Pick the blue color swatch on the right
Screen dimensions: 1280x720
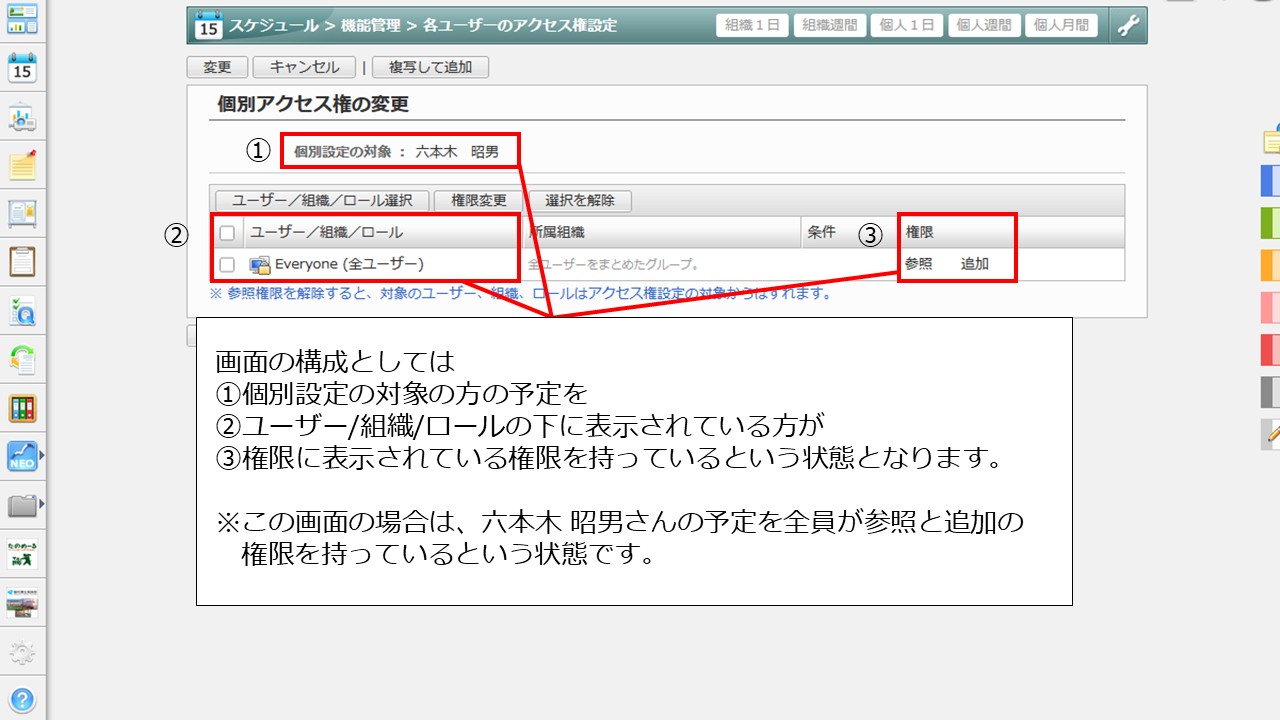(x=1270, y=180)
